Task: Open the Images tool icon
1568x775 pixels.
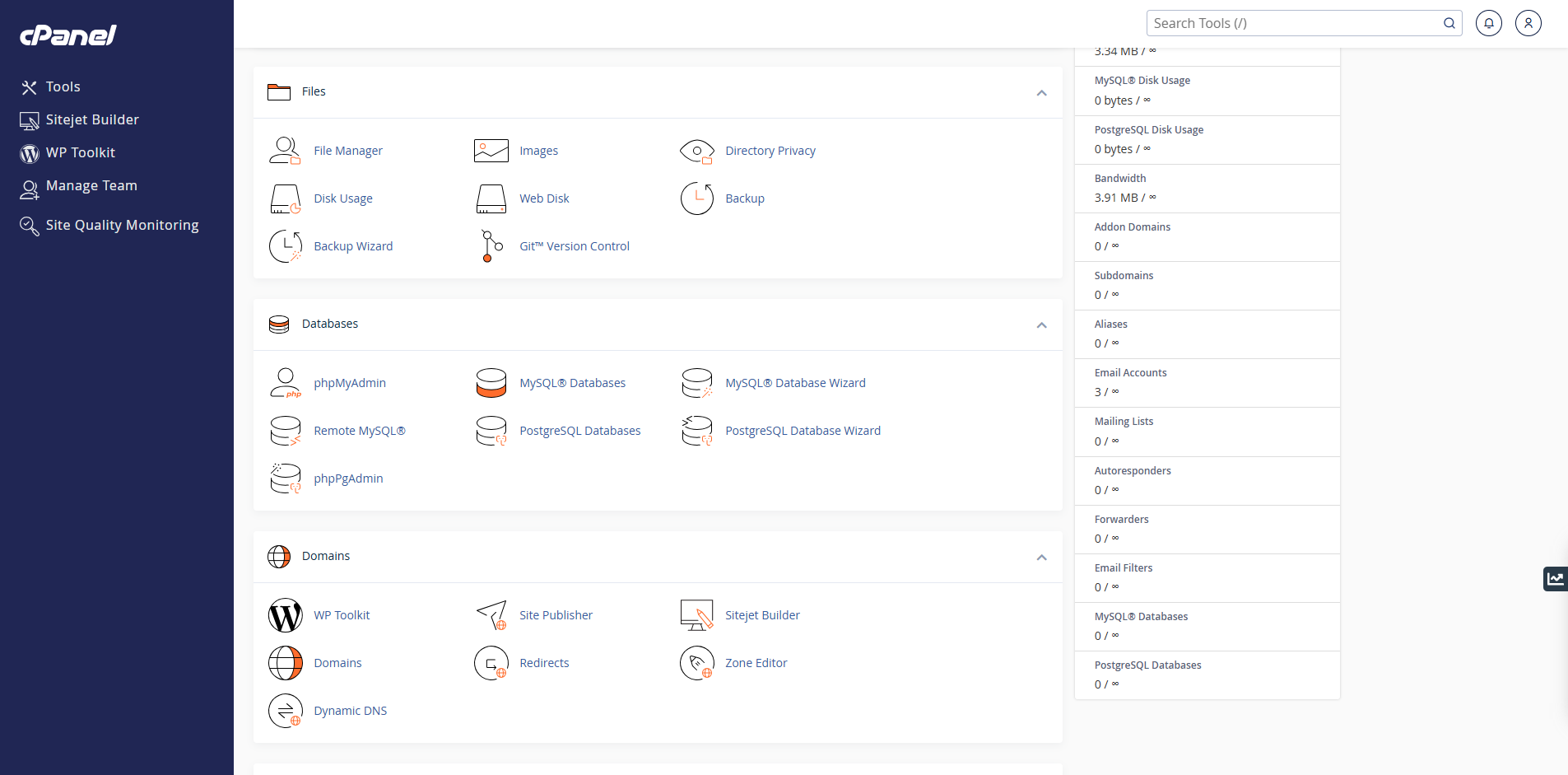Action: 491,151
